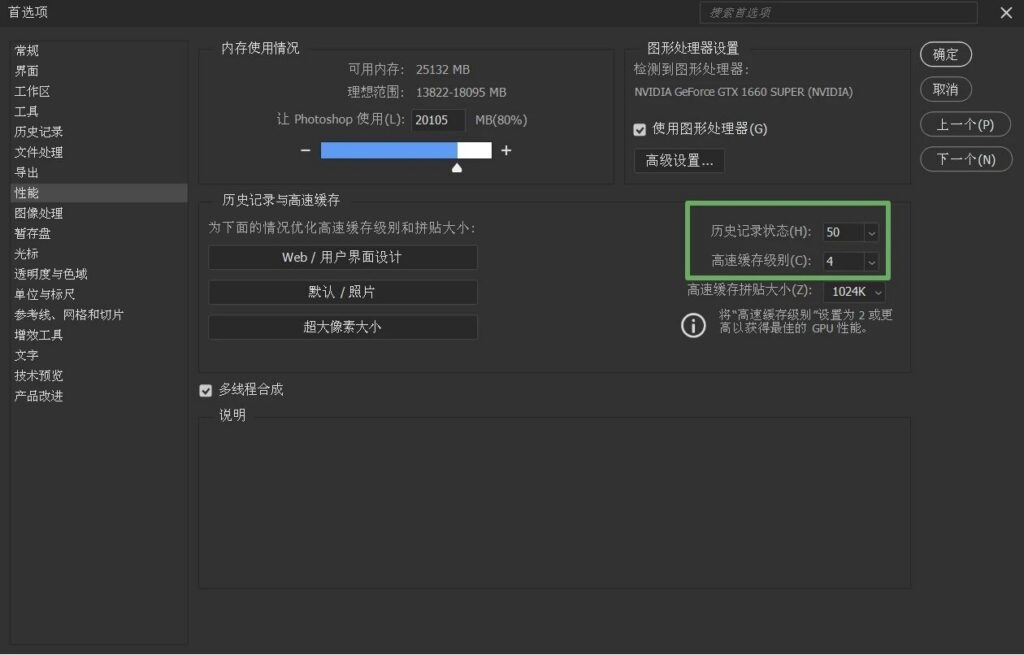Open the 高速缓存拼贴大小 1024K dropdown

point(854,291)
